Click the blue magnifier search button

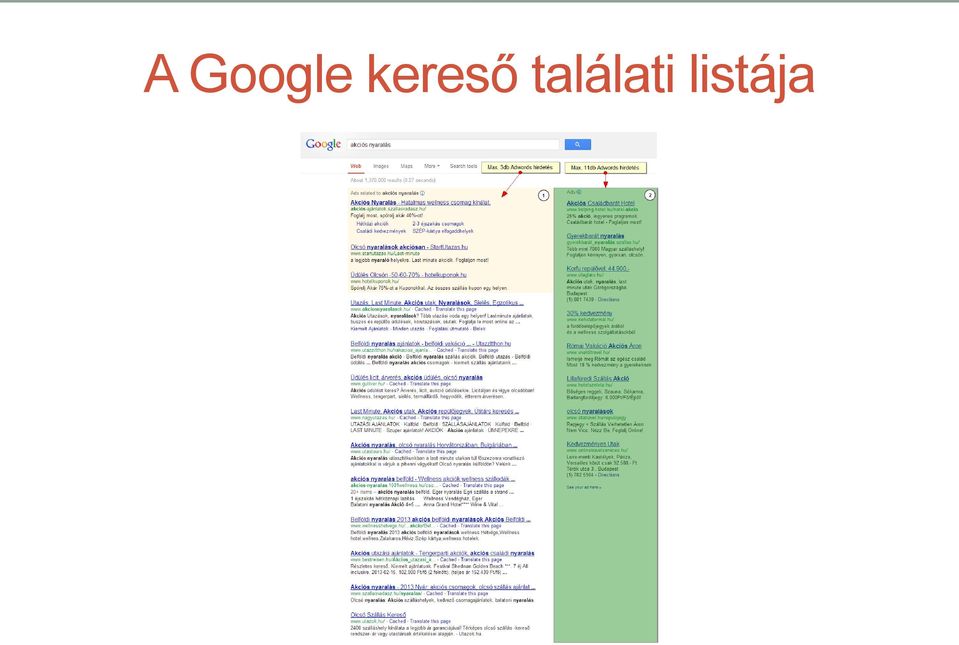[x=577, y=144]
